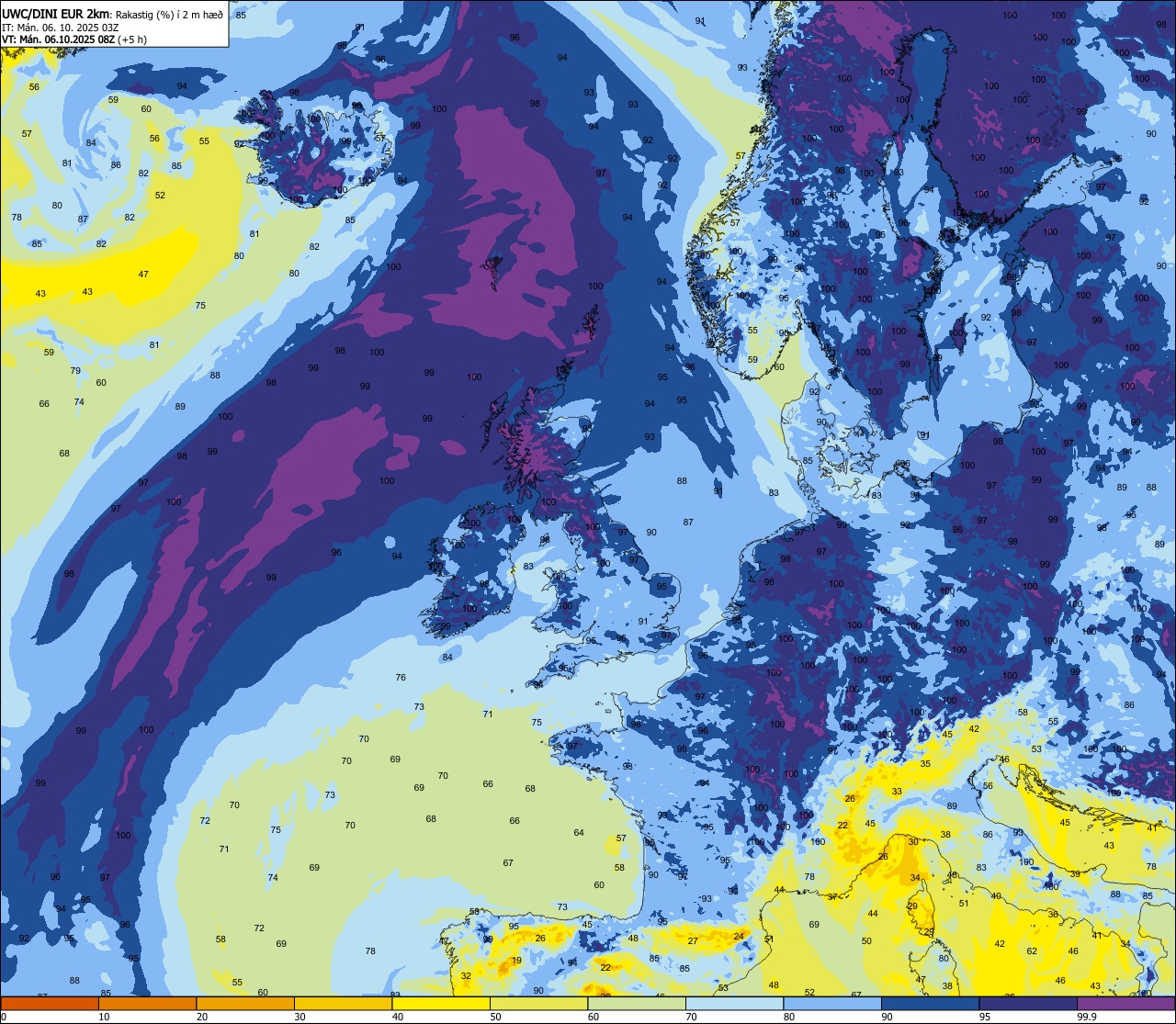This screenshot has height=1024, width=1176.
Task: Click the humidity value 19 over northern Spain
Action: [x=517, y=961]
